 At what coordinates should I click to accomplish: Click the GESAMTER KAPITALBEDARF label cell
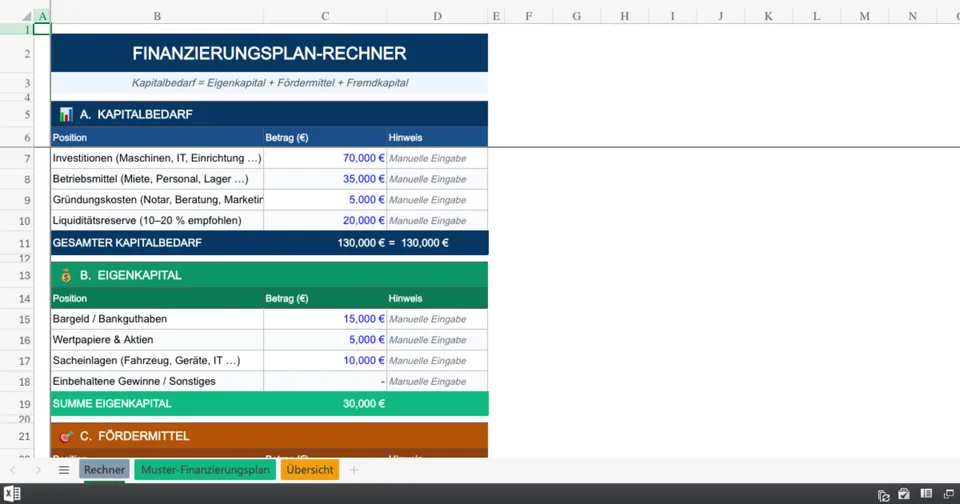coord(157,243)
